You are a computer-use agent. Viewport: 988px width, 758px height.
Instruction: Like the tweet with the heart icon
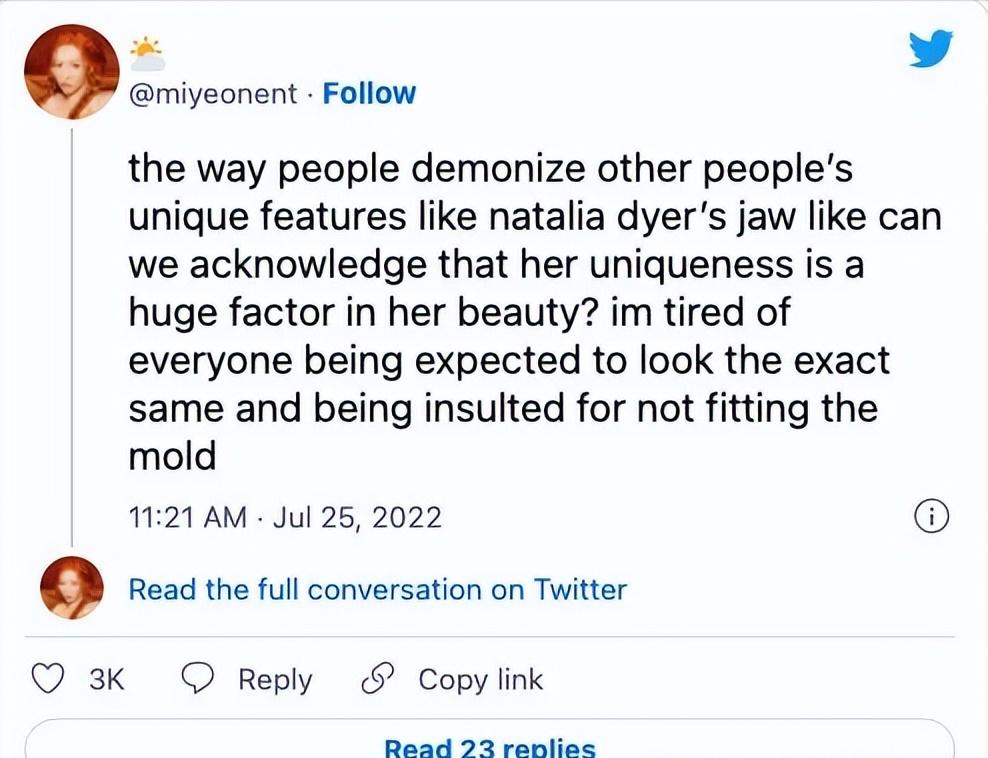tap(47, 680)
